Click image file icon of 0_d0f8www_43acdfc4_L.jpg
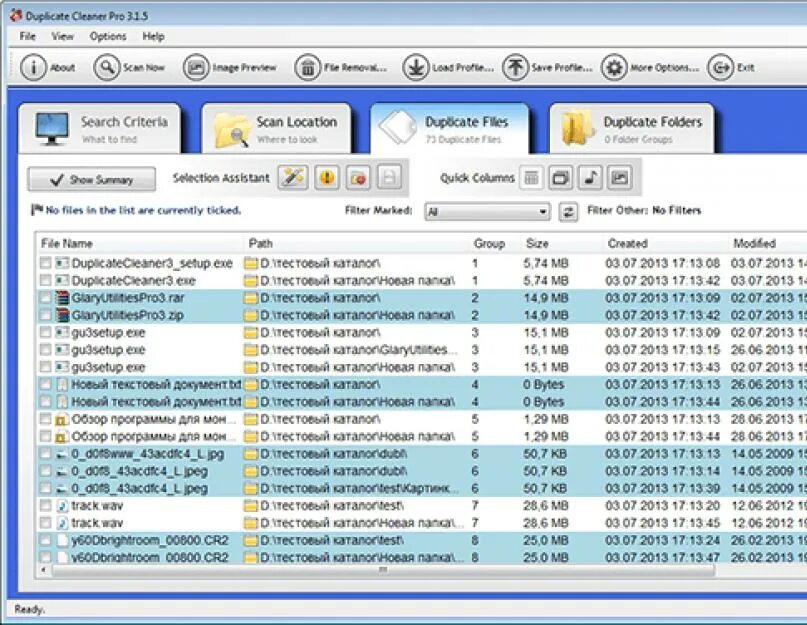The width and height of the screenshot is (807, 625). tap(62, 454)
